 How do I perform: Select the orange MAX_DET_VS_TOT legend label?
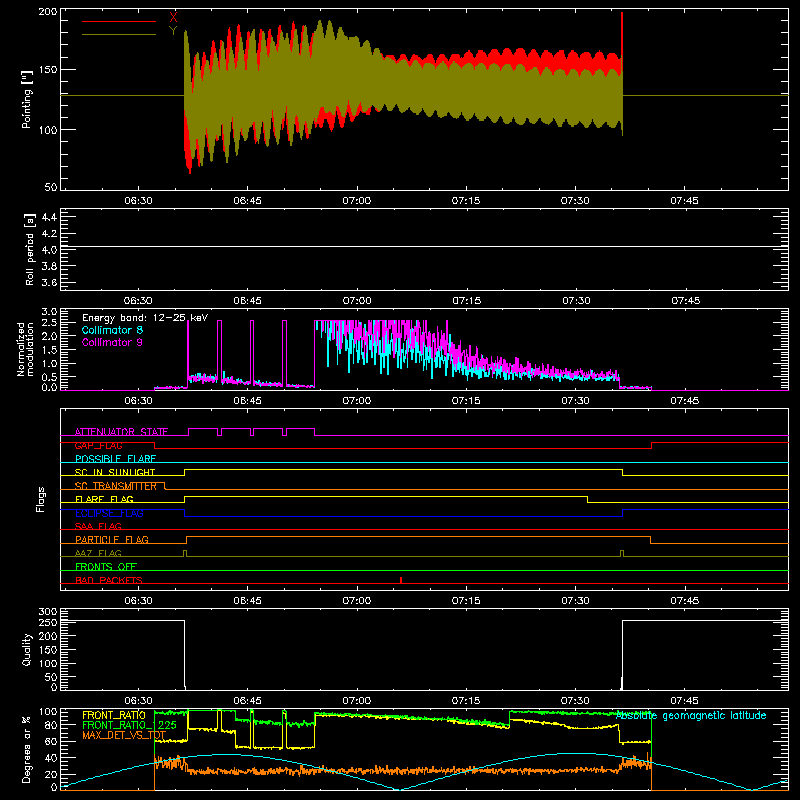tap(124, 735)
